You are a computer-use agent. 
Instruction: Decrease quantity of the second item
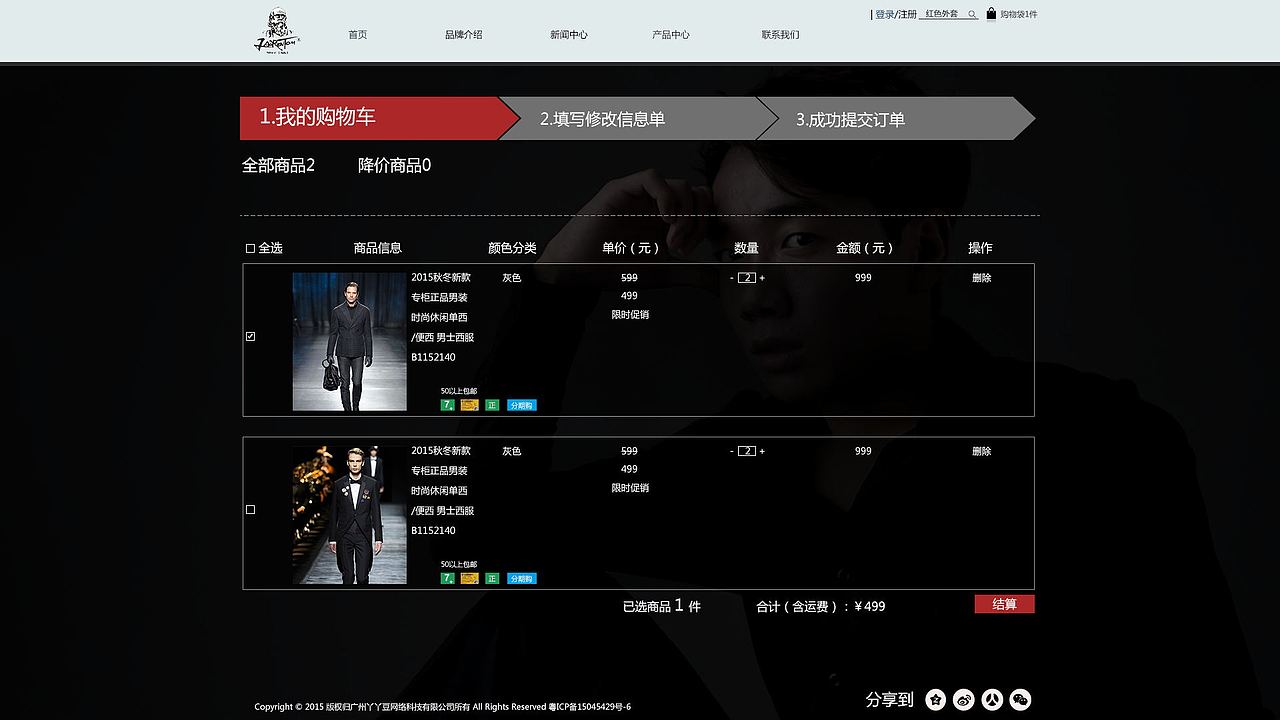tap(731, 451)
